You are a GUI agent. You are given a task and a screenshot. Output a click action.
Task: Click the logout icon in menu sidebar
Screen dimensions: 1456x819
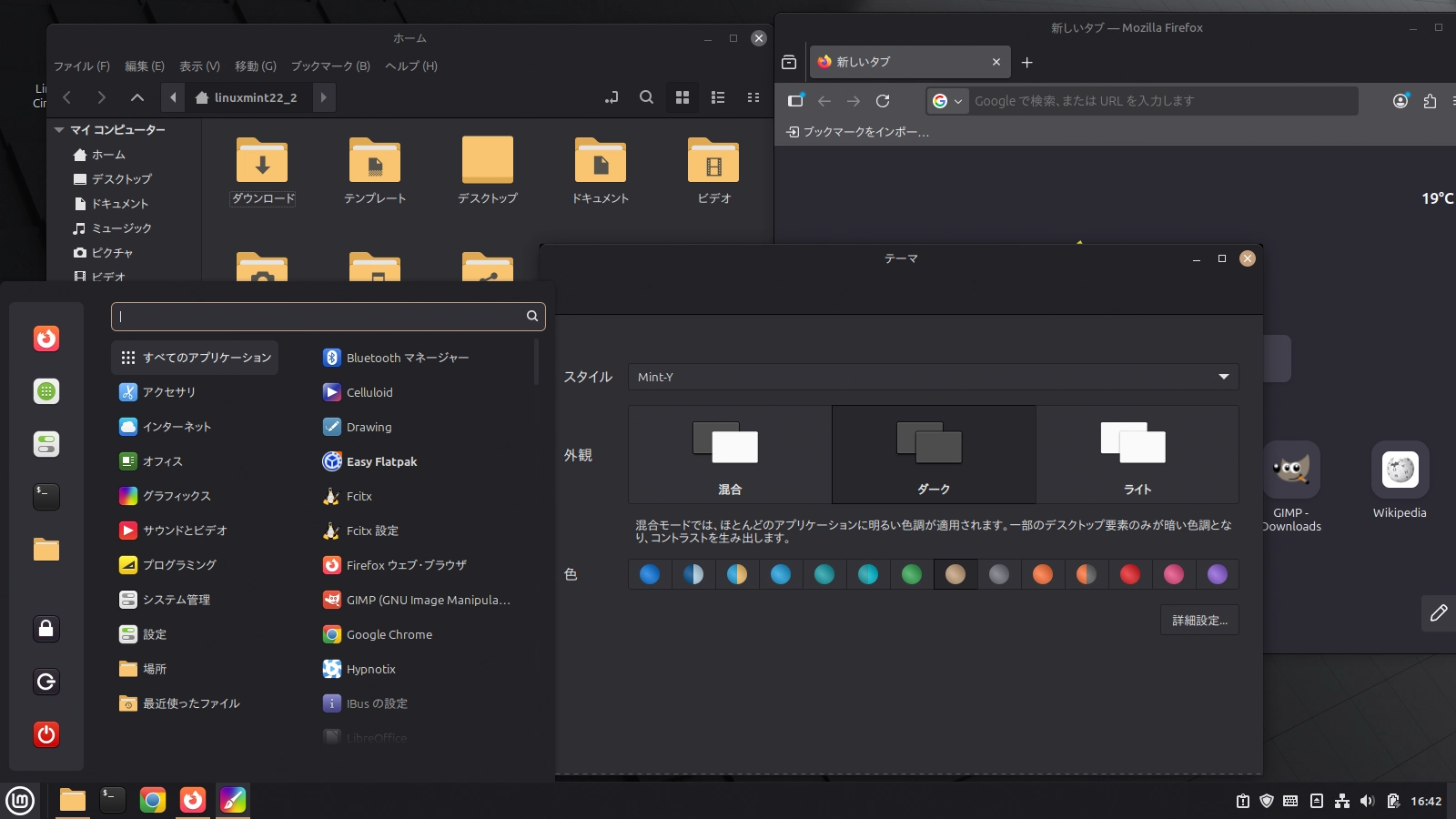pos(46,682)
